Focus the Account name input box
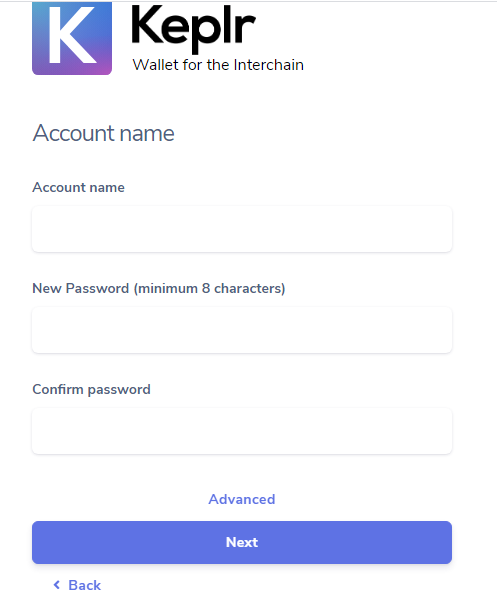The height and width of the screenshot is (597, 497). pyautogui.click(x=242, y=229)
